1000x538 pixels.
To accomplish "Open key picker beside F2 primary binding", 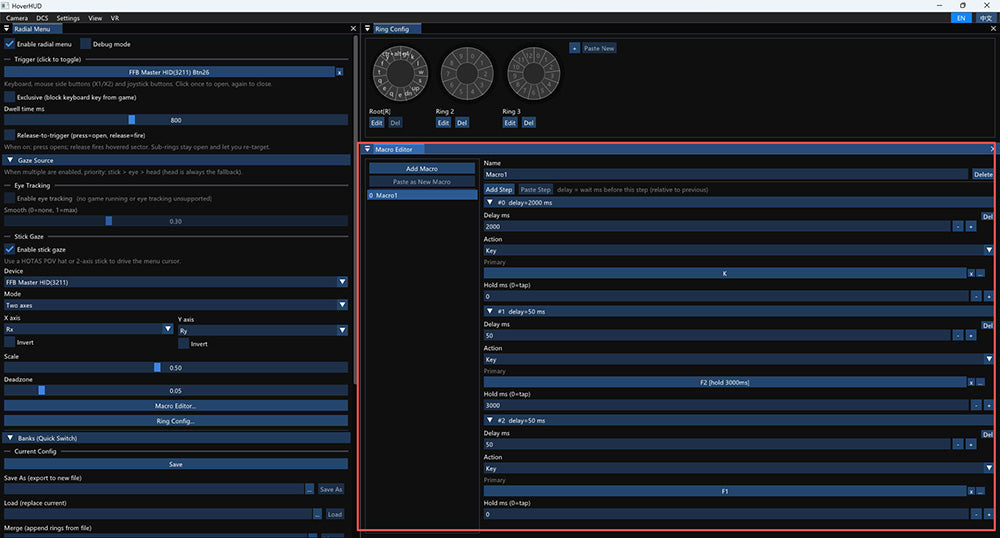I will click(x=981, y=382).
